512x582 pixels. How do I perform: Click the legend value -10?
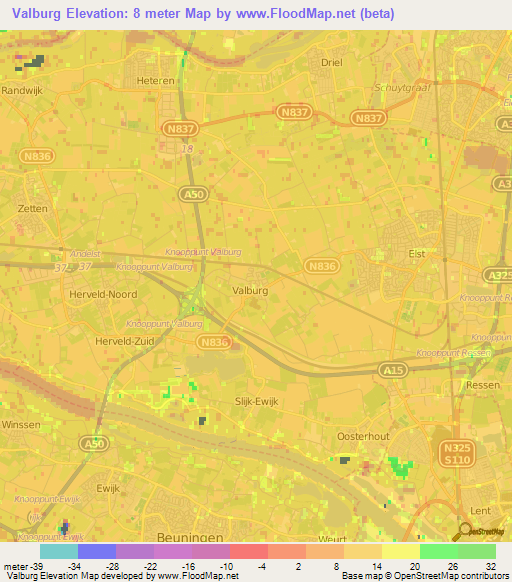pos(226,566)
